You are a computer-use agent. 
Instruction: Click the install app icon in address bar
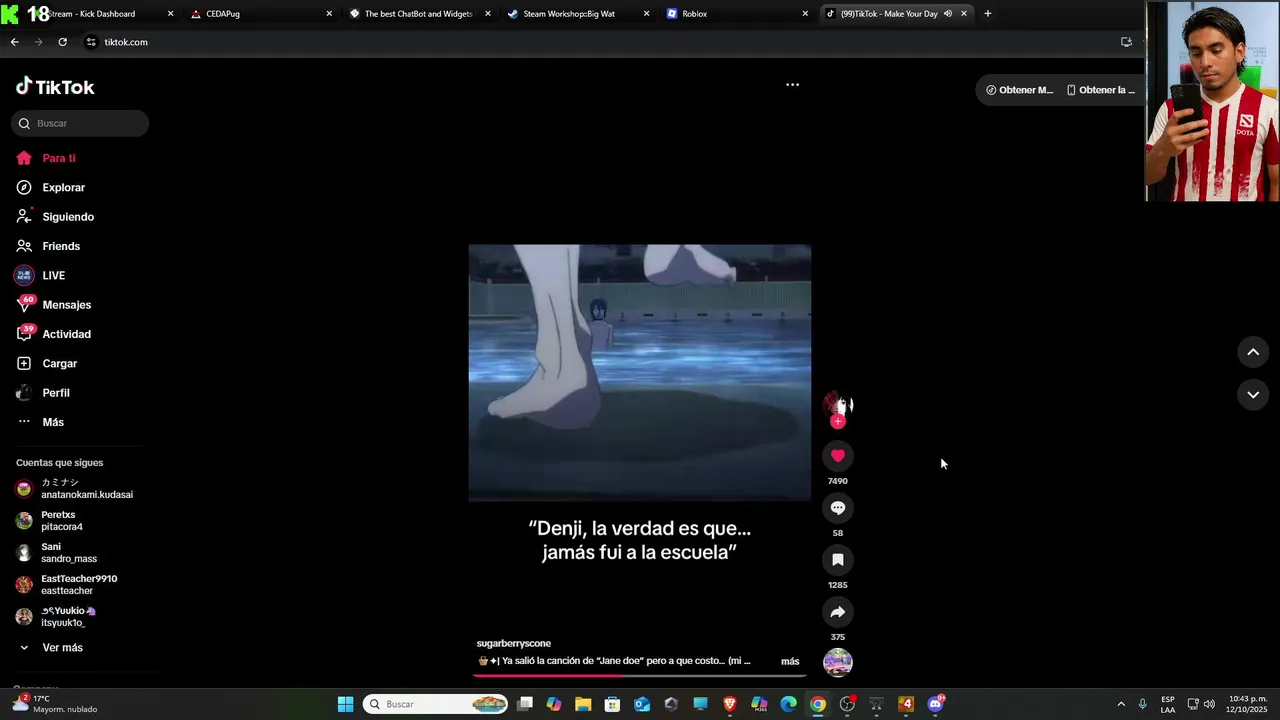(1126, 42)
